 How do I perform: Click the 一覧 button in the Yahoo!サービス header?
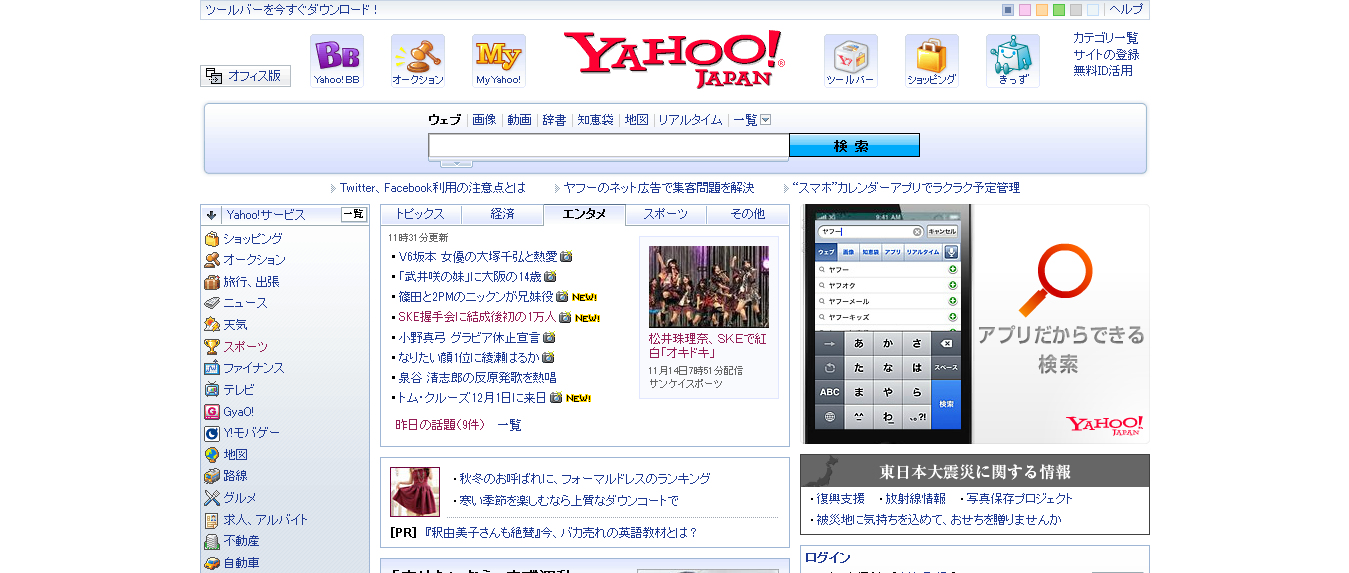354,214
